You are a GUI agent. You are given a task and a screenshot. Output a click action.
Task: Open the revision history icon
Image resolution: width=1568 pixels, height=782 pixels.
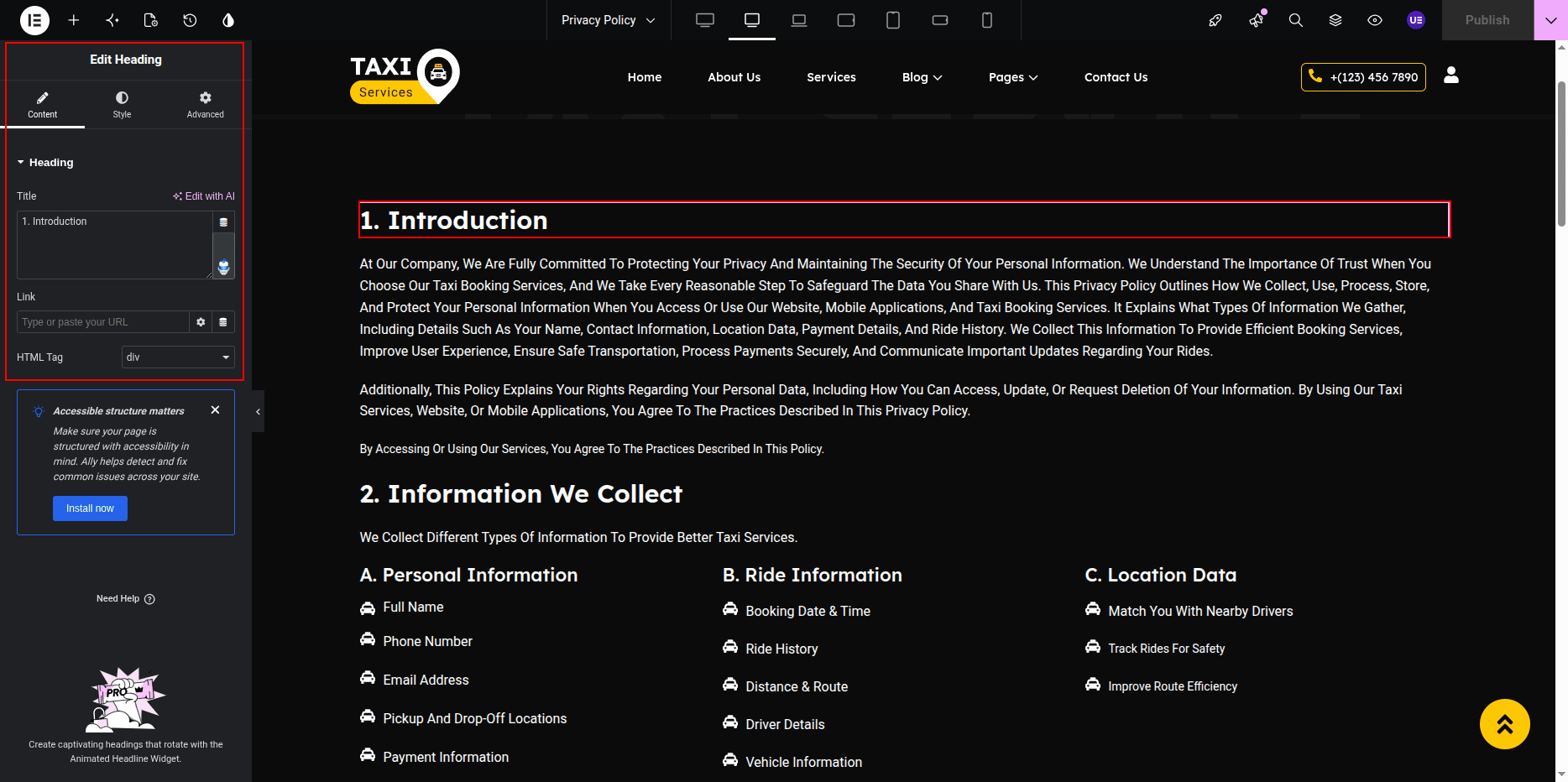[190, 20]
